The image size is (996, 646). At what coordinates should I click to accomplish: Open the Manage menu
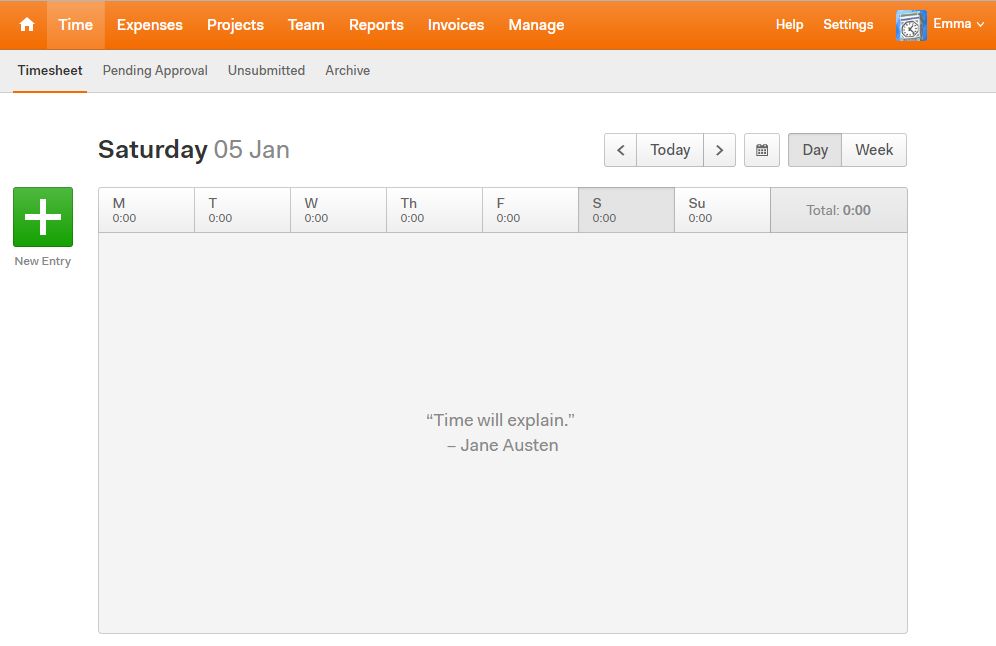536,24
